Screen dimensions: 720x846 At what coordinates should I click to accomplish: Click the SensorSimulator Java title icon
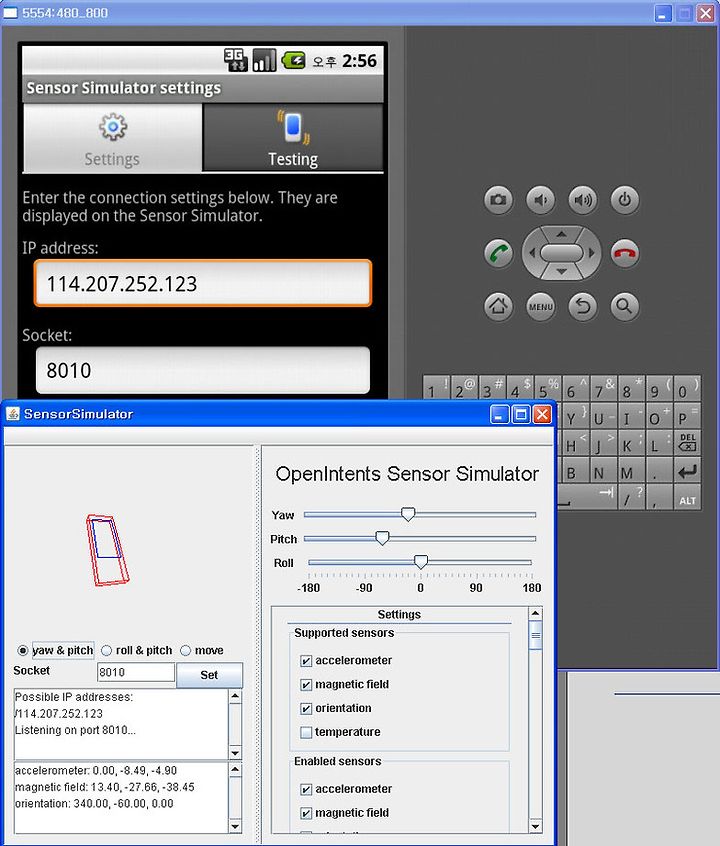(12, 414)
